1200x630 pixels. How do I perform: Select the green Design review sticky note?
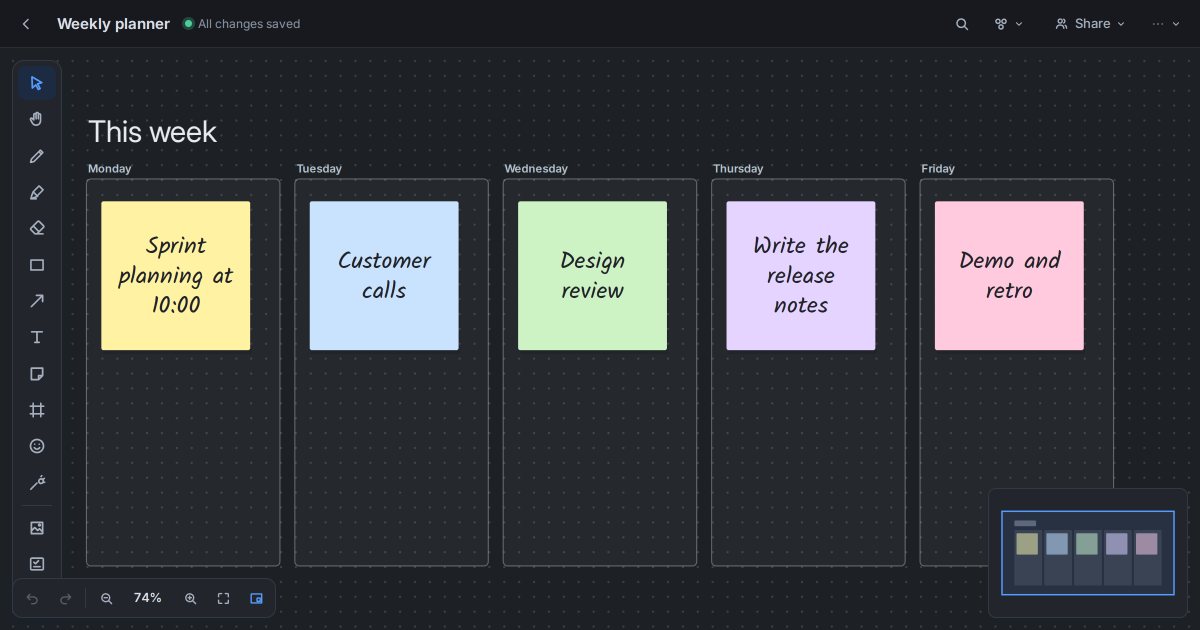(x=592, y=276)
